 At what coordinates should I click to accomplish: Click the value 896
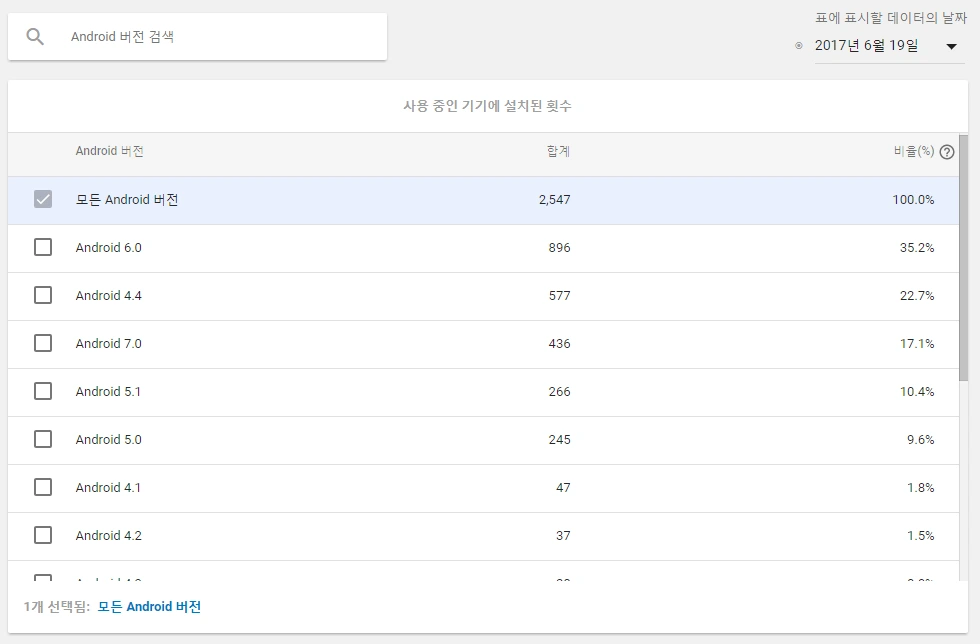click(559, 248)
